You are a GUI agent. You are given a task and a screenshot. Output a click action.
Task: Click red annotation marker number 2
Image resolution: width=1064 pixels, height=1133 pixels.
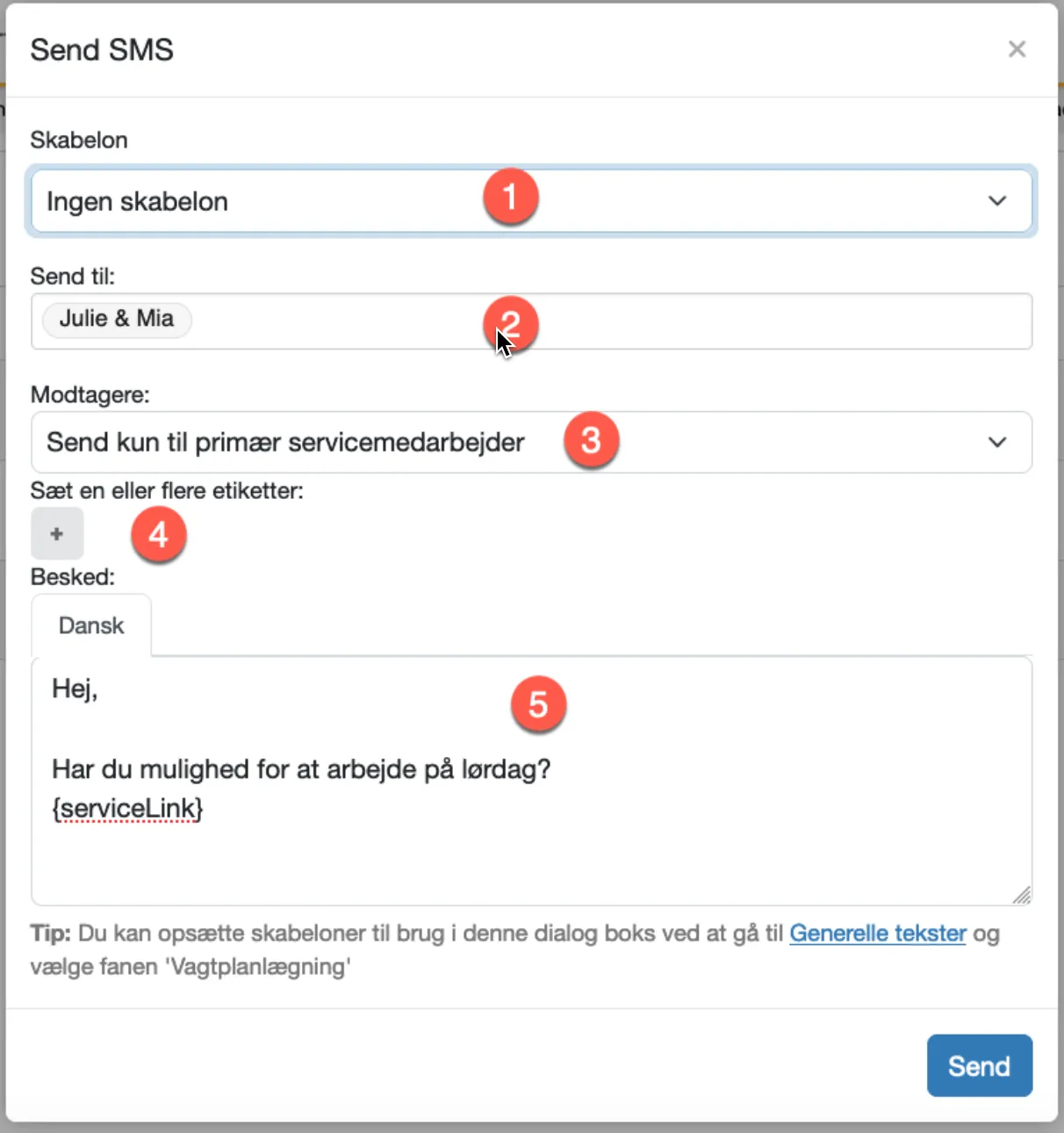pos(510,325)
